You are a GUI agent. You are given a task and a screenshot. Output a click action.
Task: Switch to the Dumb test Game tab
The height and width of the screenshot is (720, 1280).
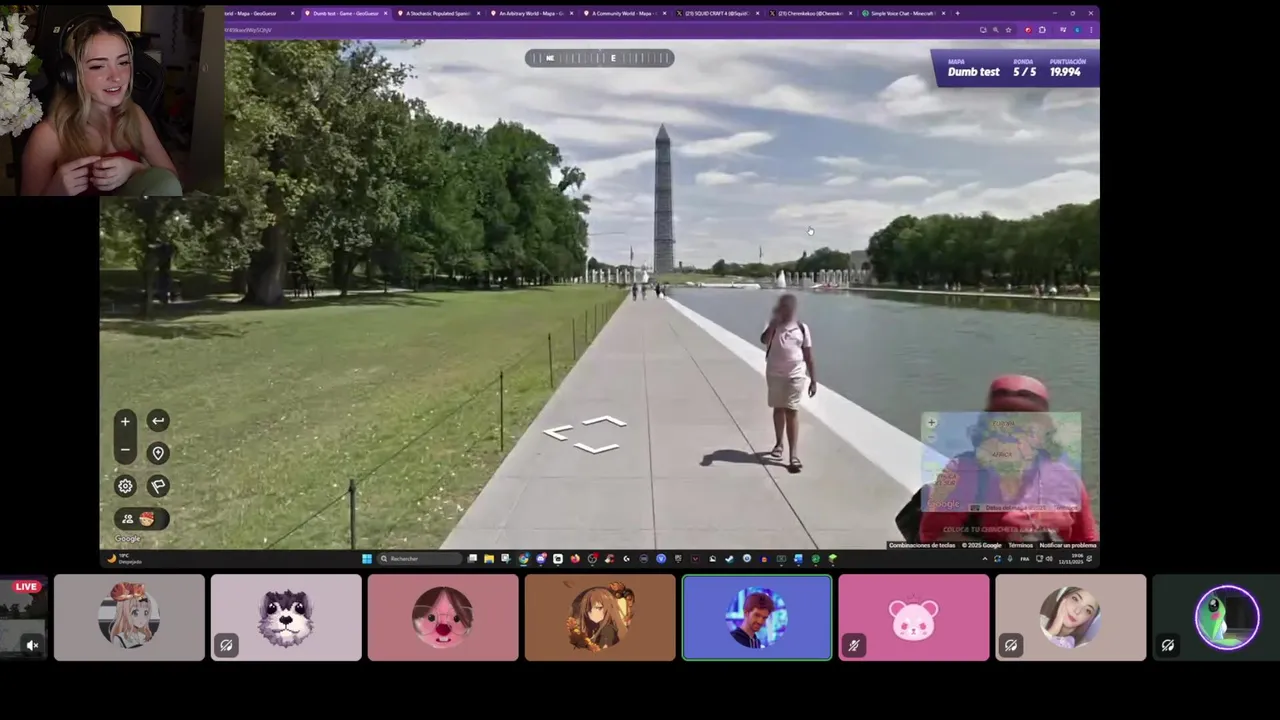point(348,13)
